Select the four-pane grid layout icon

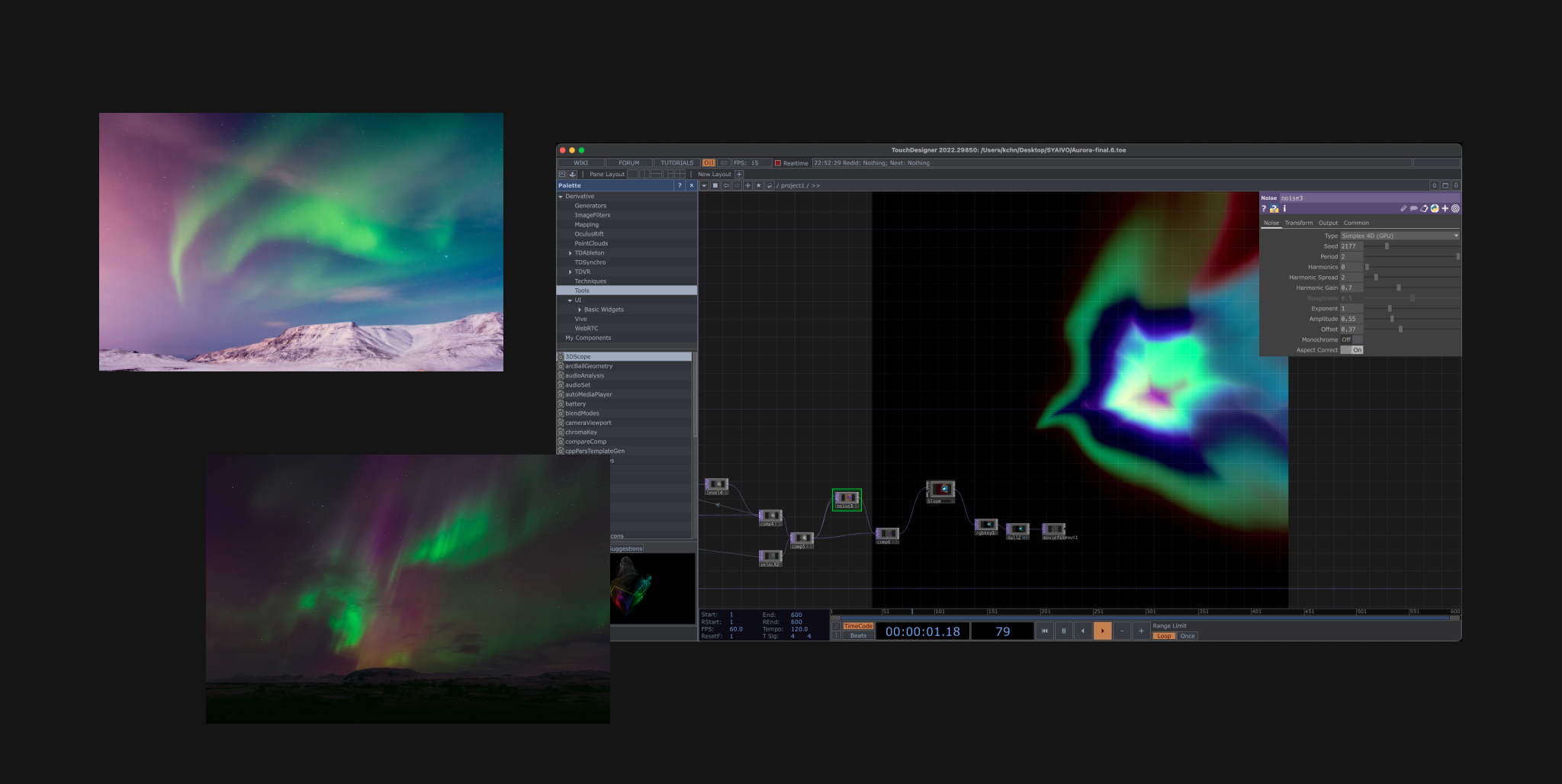click(x=680, y=174)
